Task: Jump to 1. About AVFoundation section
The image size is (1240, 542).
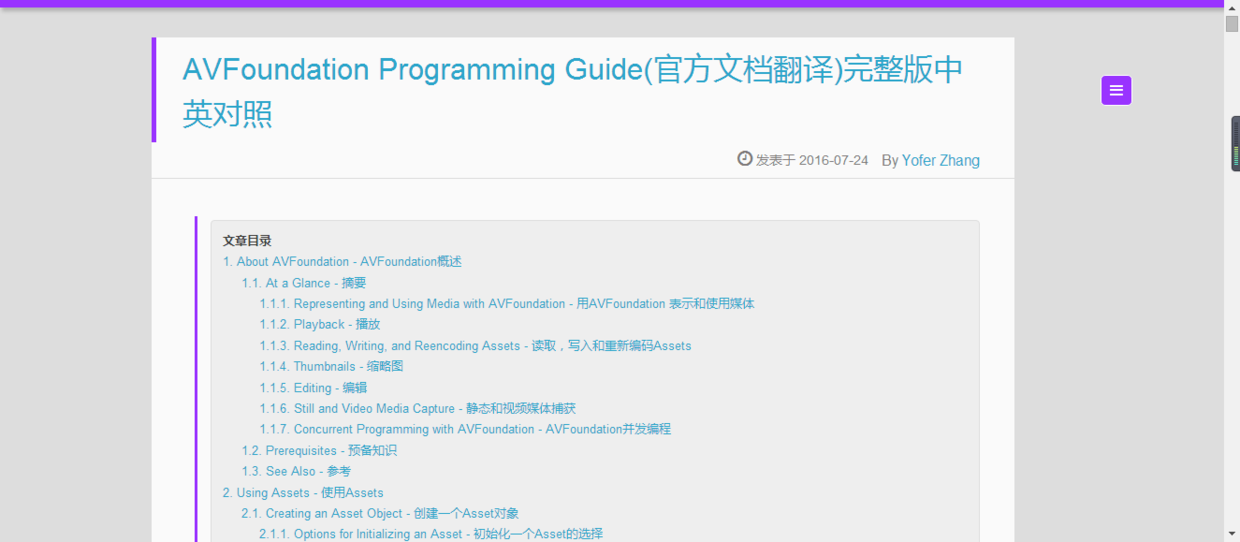Action: tap(342, 262)
